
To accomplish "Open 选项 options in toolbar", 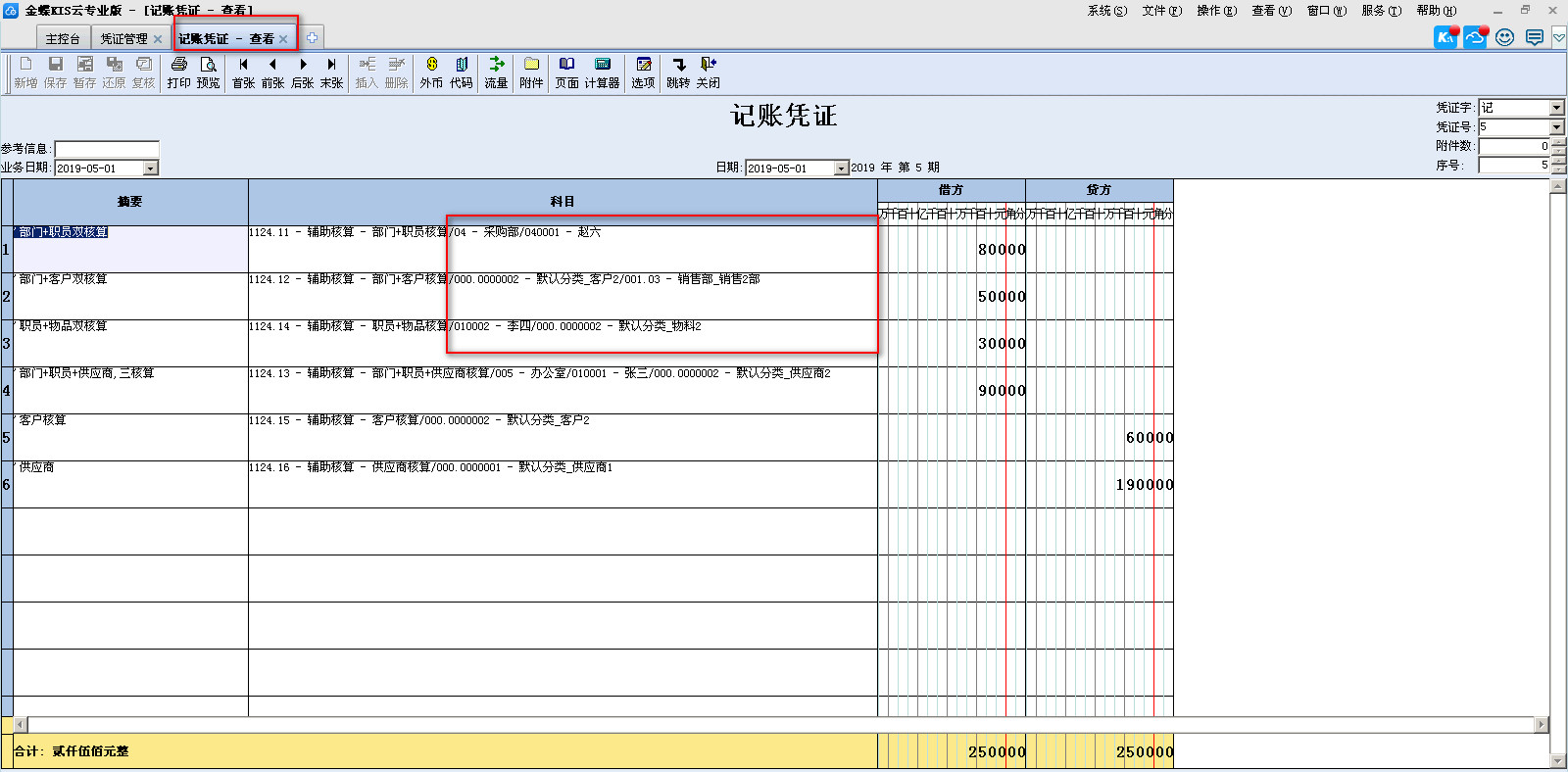I will (643, 65).
